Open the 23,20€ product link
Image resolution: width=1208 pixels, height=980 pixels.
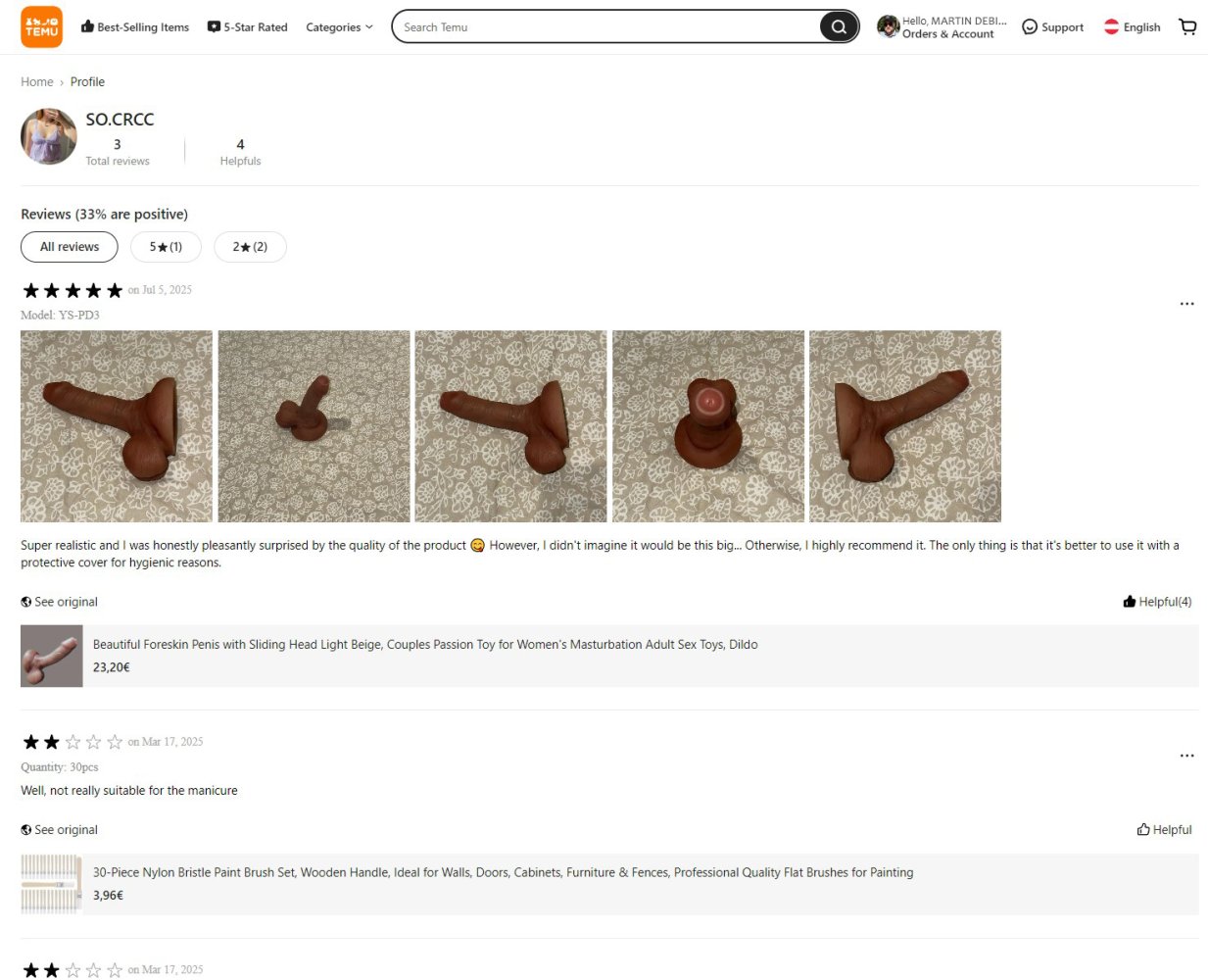tap(609, 656)
